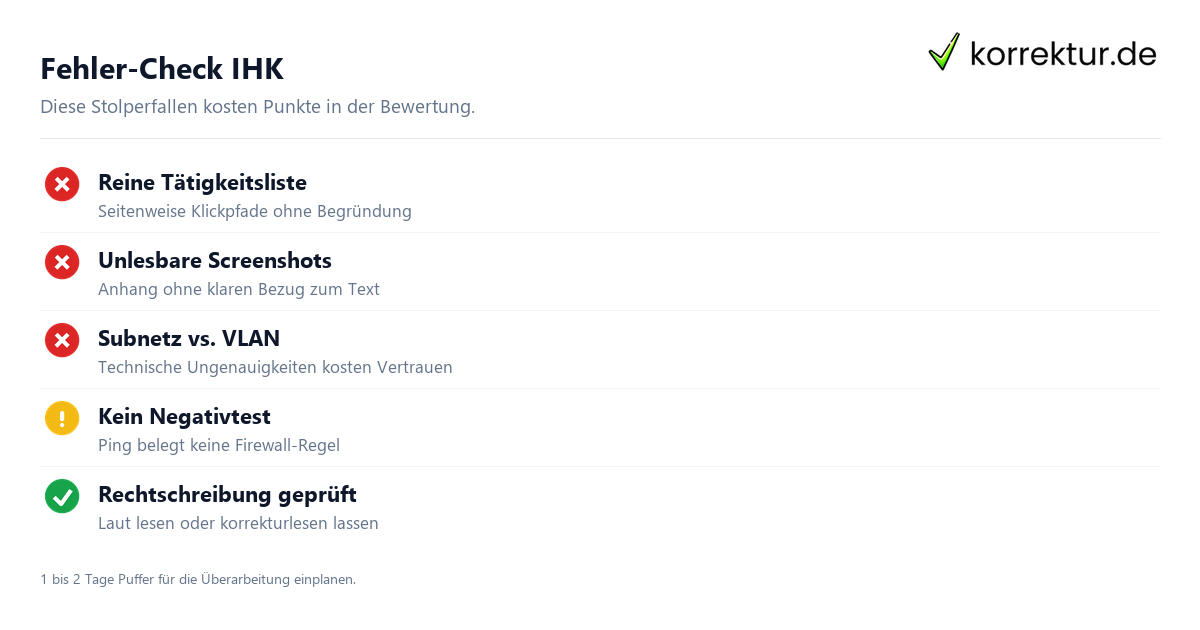This screenshot has width=1200, height=630.
Task: Click the red X icon beside Subnetz vs. VLAN
Action: click(x=62, y=340)
